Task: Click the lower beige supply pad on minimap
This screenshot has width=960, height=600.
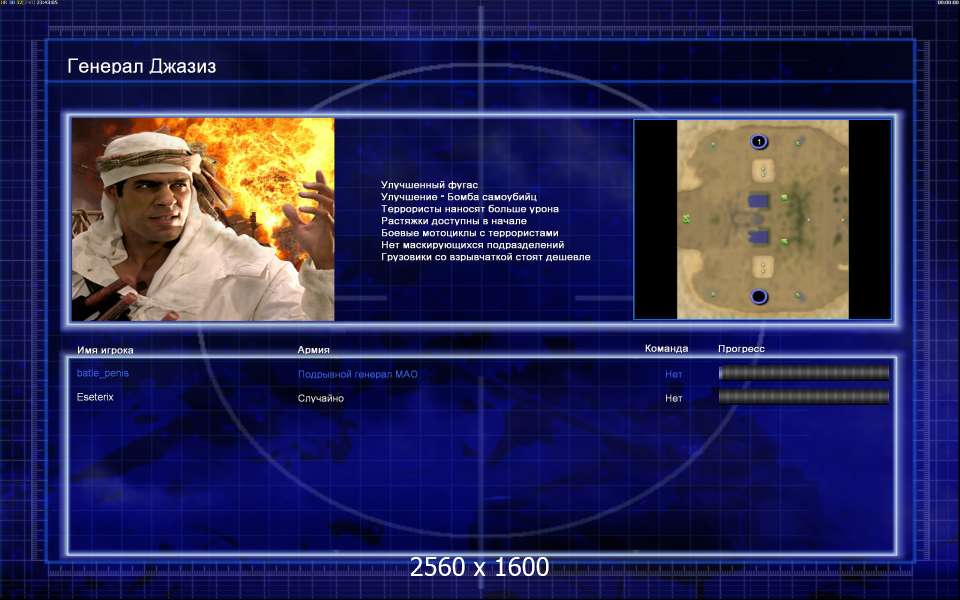Action: point(763,267)
